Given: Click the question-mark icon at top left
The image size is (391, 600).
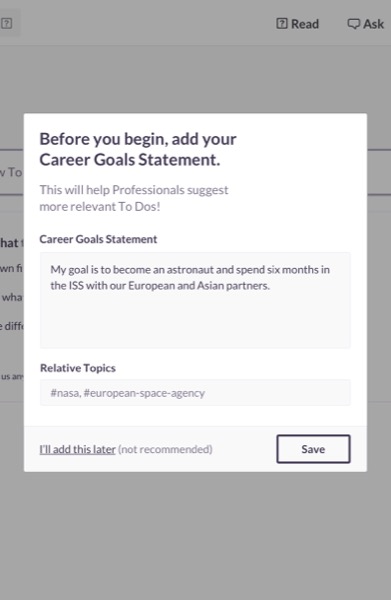Looking at the screenshot, I should tap(7, 23).
